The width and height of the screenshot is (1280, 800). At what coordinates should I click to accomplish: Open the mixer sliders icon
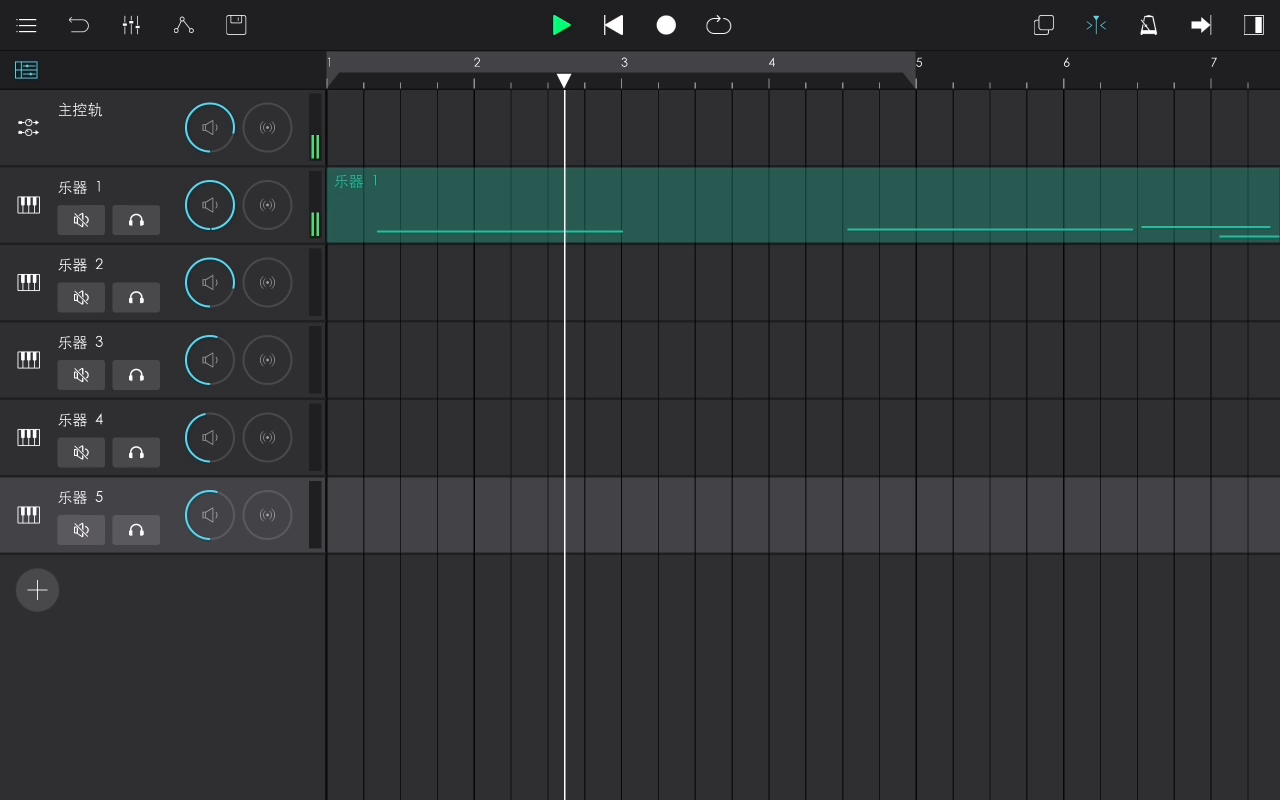[x=131, y=25]
